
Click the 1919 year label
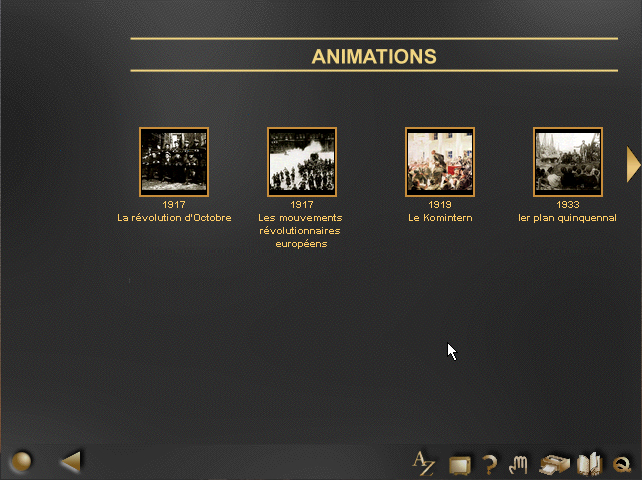click(x=440, y=205)
